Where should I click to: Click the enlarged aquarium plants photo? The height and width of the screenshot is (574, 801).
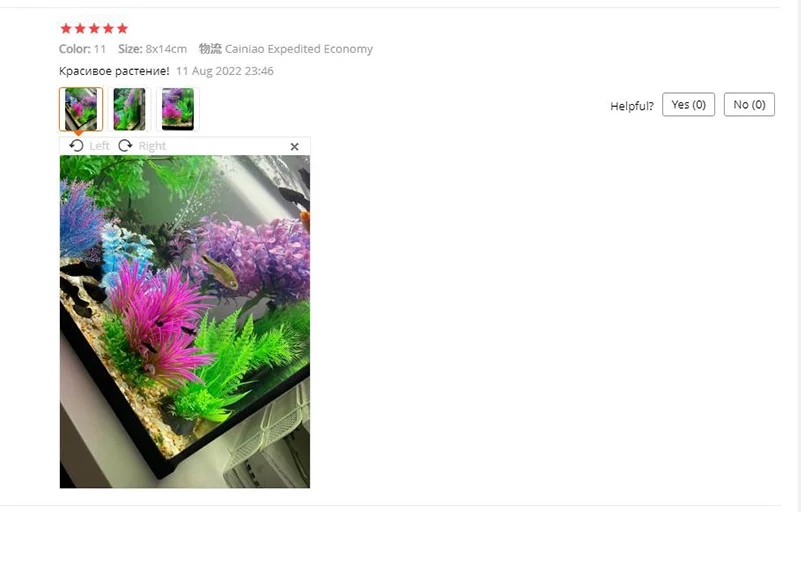click(185, 322)
